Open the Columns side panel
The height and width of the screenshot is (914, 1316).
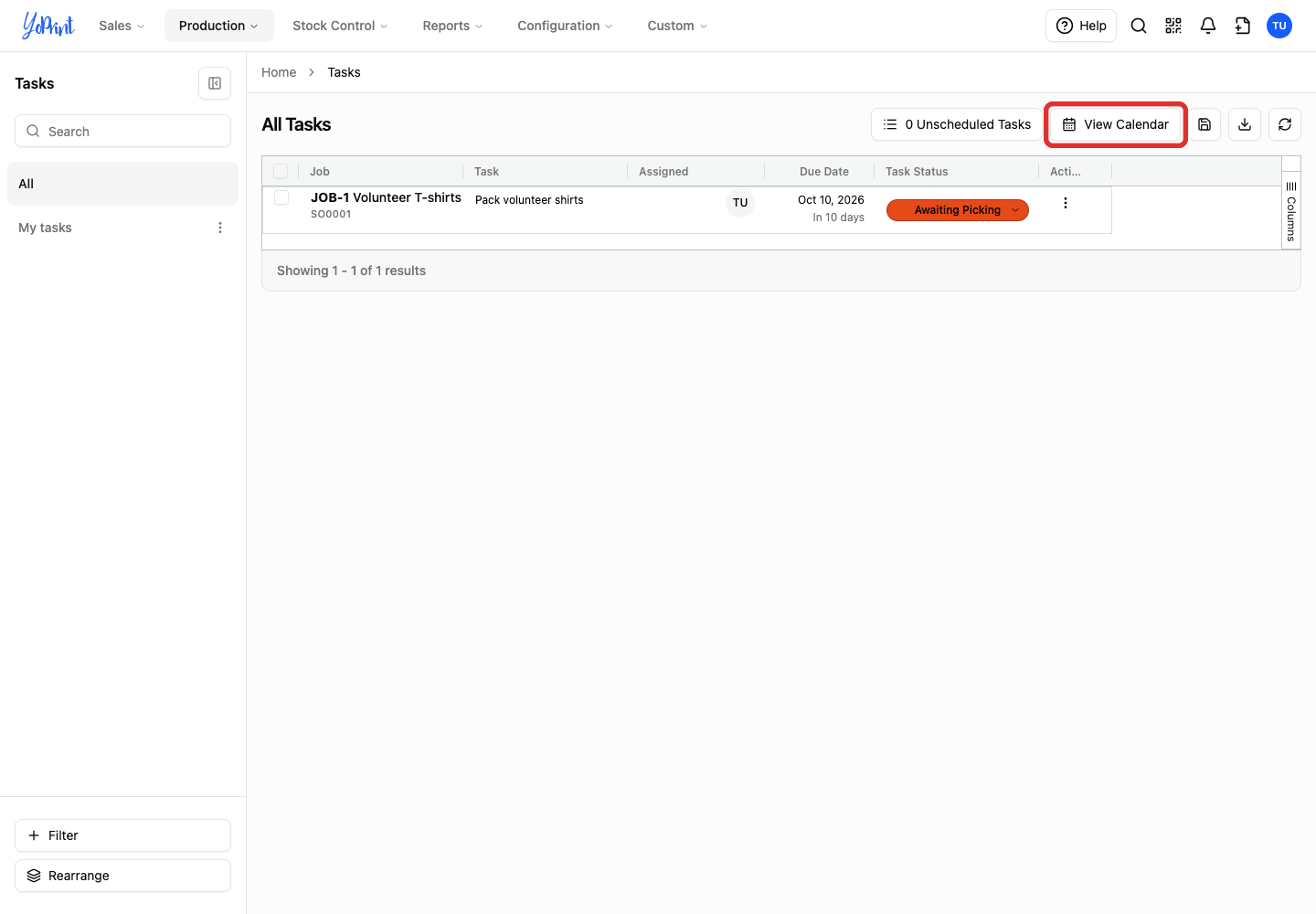tap(1291, 210)
